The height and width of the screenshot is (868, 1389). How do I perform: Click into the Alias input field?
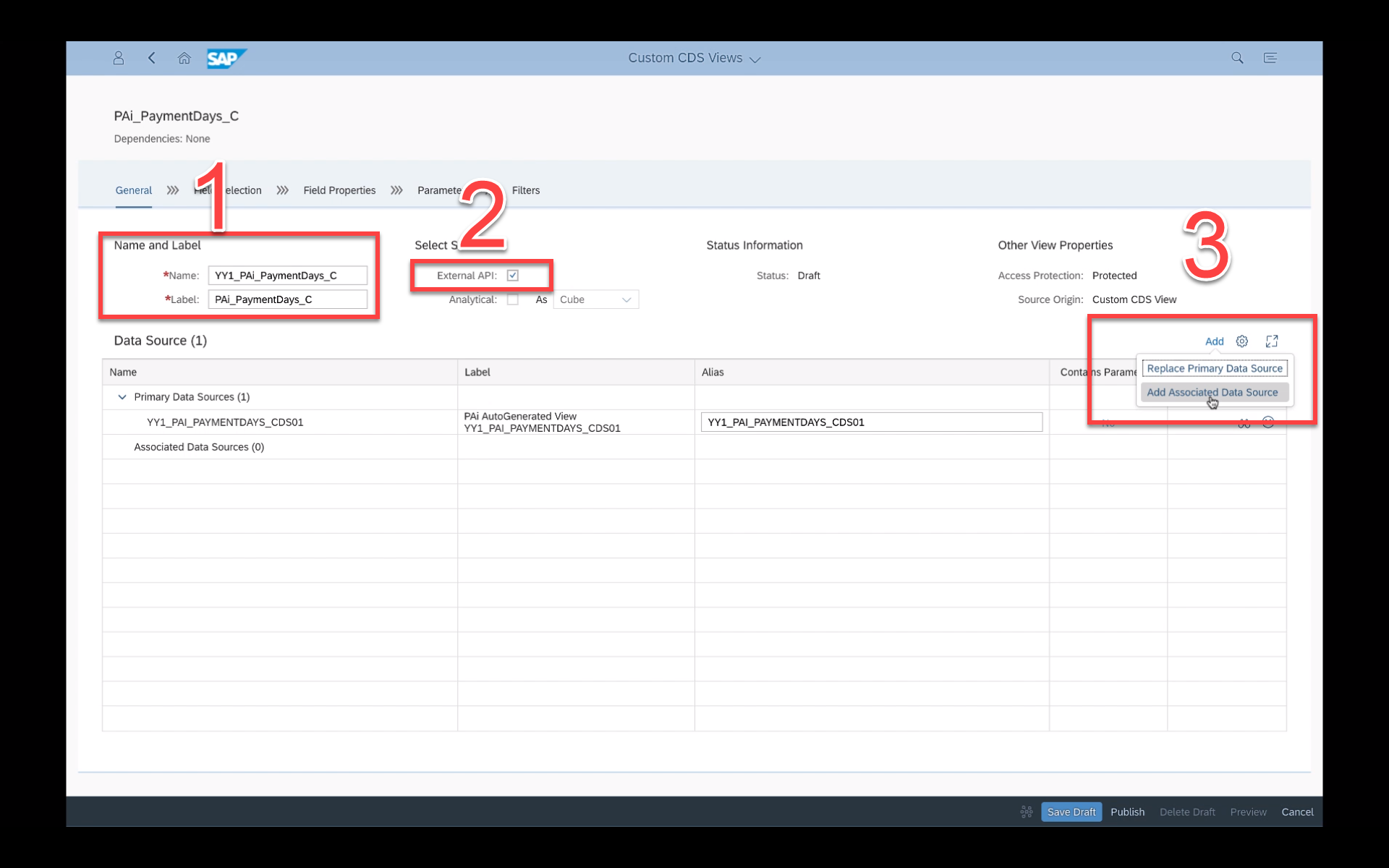tap(871, 422)
